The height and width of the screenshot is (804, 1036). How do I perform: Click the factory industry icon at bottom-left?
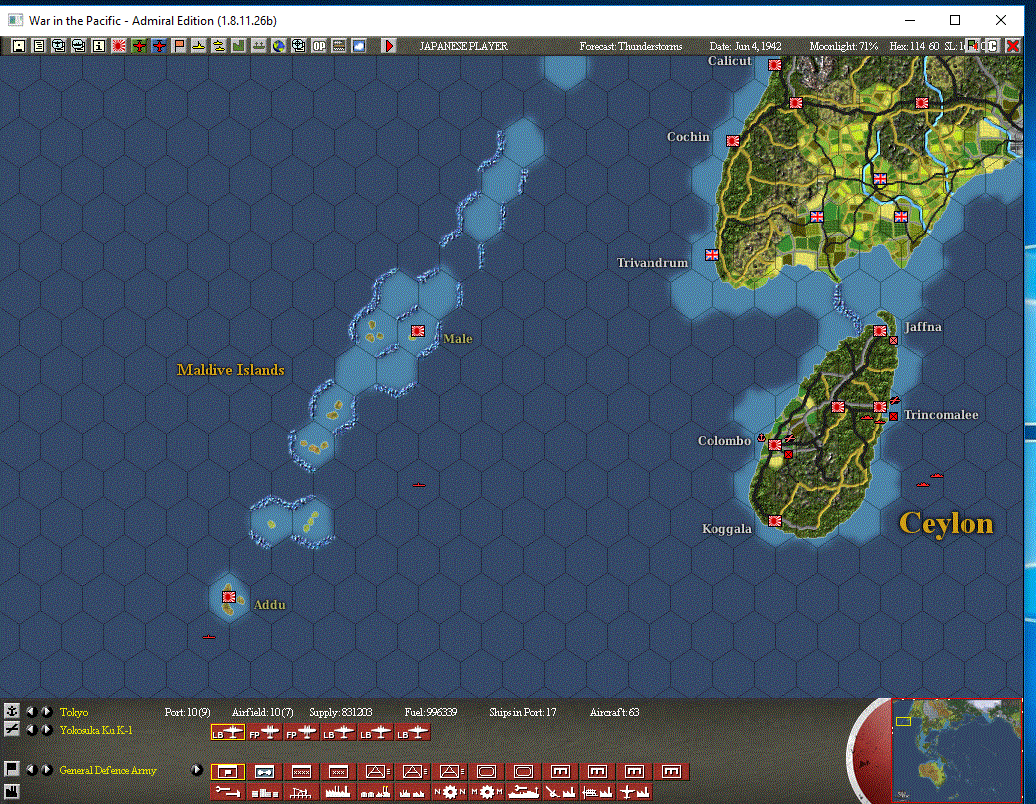coord(11,791)
